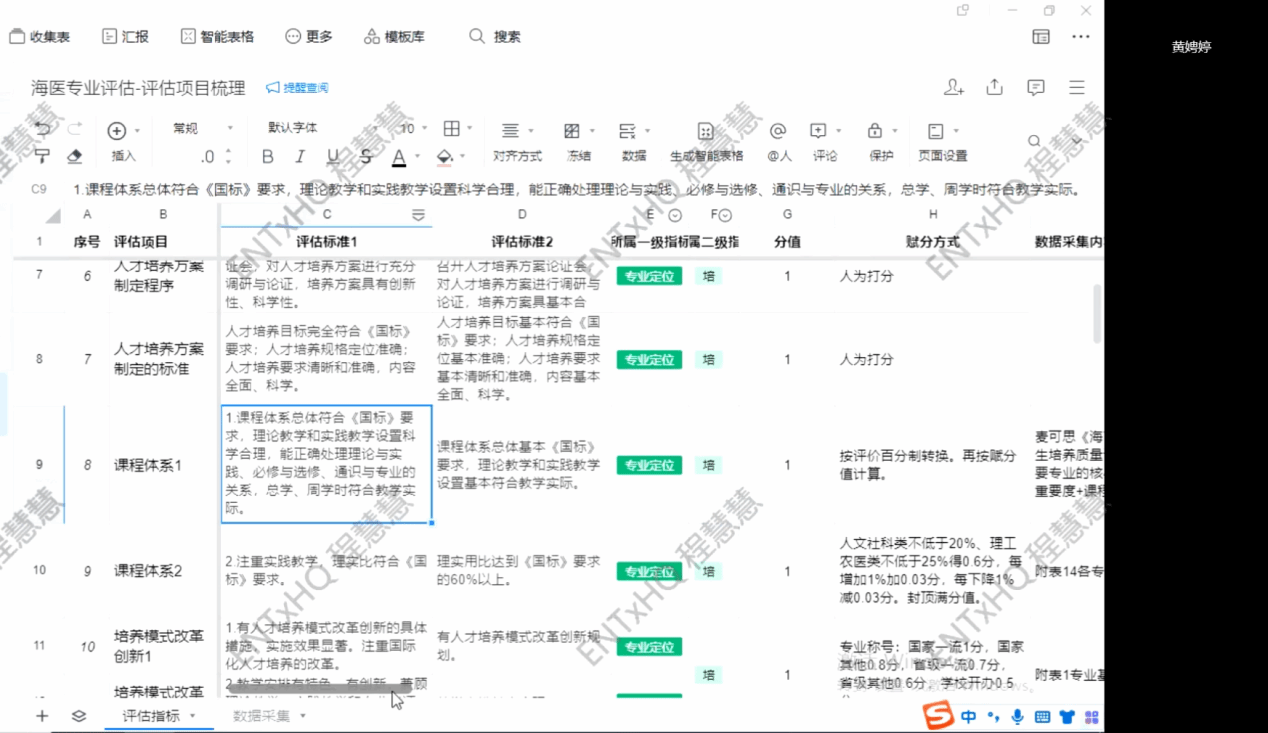Click the undo arrow icon

(x=42, y=130)
